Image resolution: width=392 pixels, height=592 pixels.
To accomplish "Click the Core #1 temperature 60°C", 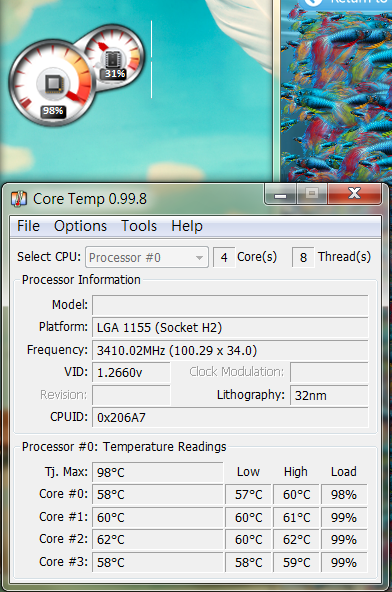I will pos(157,517).
